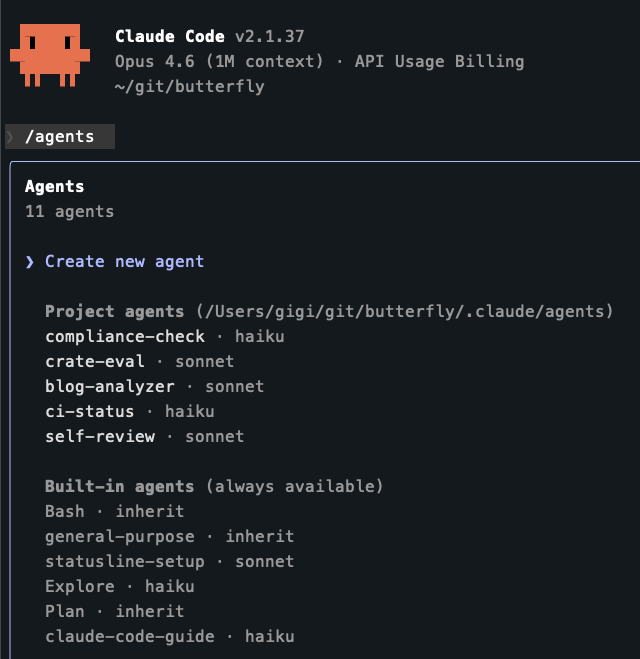Click the Claude Code version number text
This screenshot has height=659, width=640.
270,37
